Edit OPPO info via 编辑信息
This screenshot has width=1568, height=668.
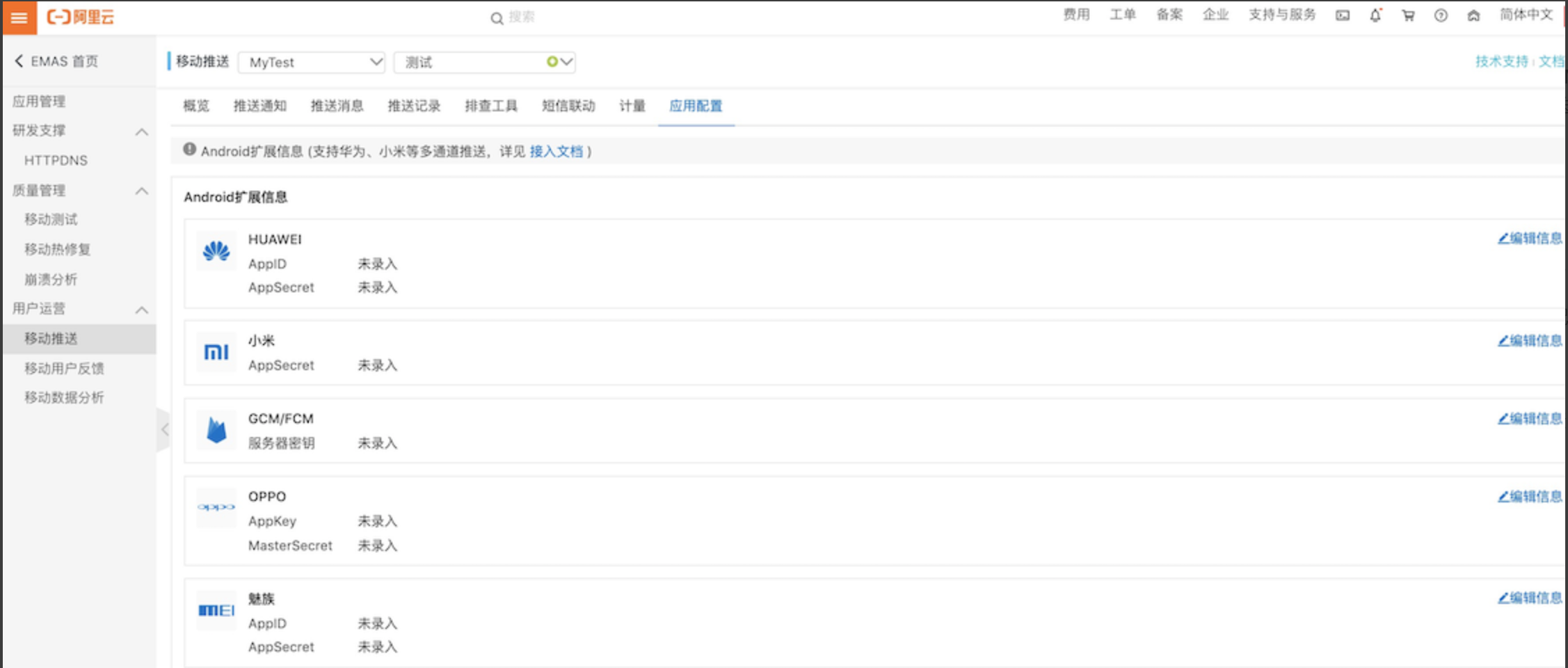point(1530,496)
